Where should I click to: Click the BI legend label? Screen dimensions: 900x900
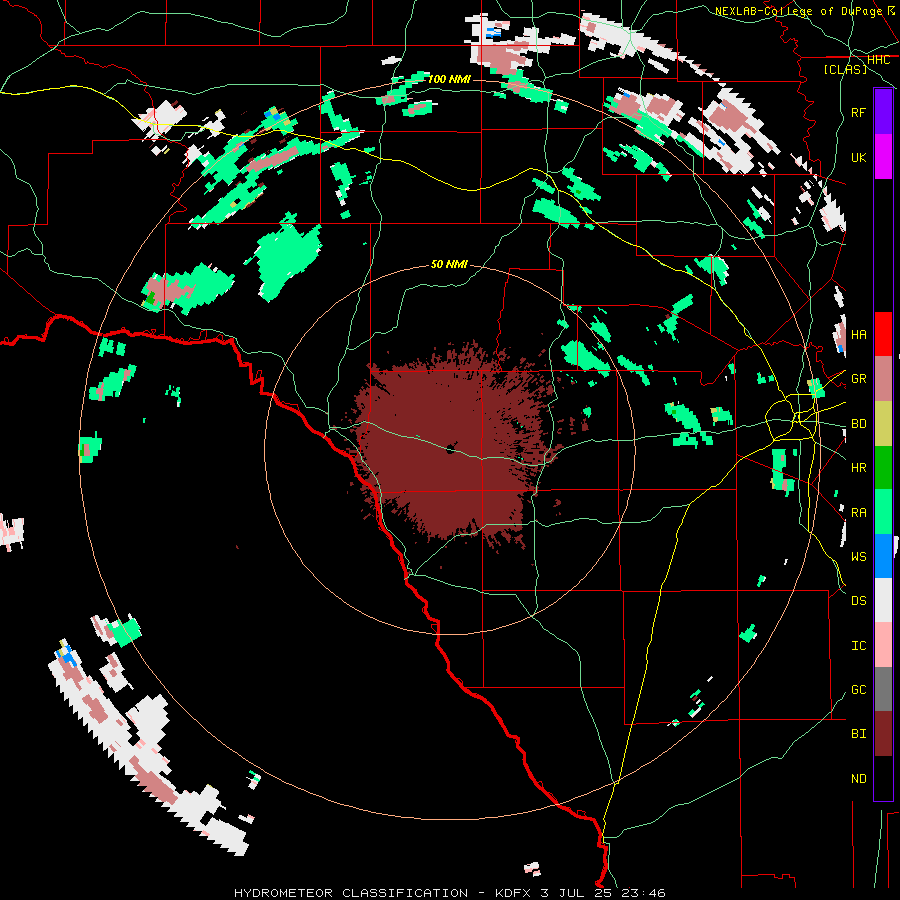tap(859, 734)
